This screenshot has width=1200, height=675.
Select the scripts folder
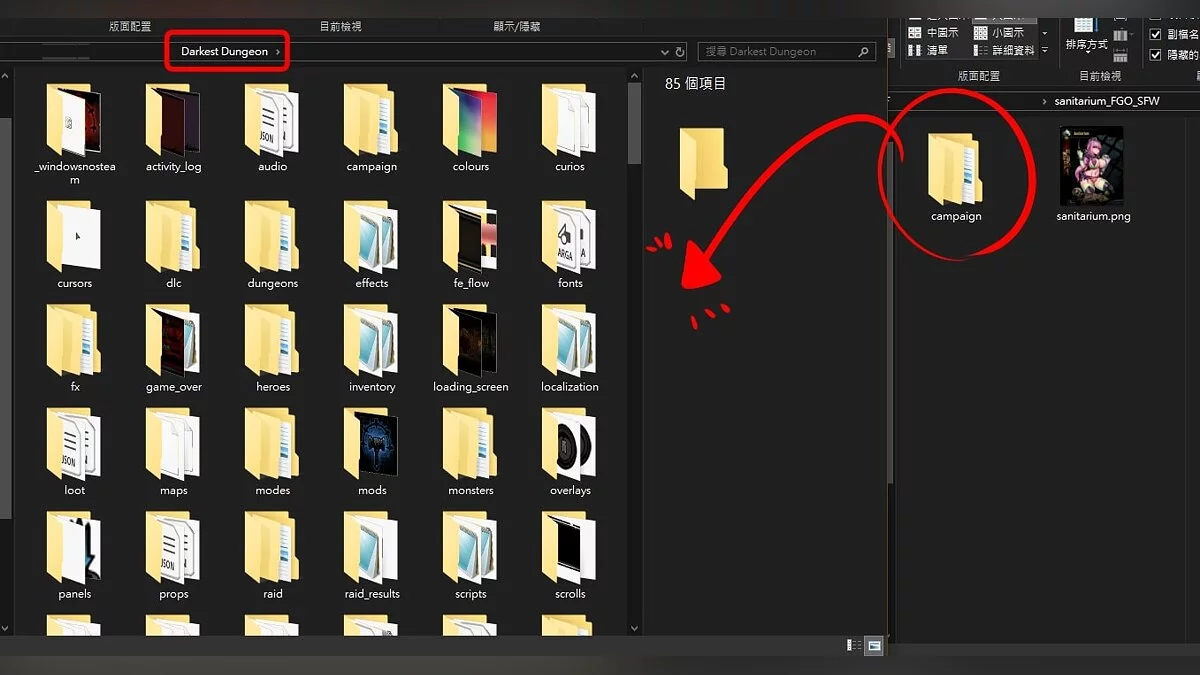471,555
